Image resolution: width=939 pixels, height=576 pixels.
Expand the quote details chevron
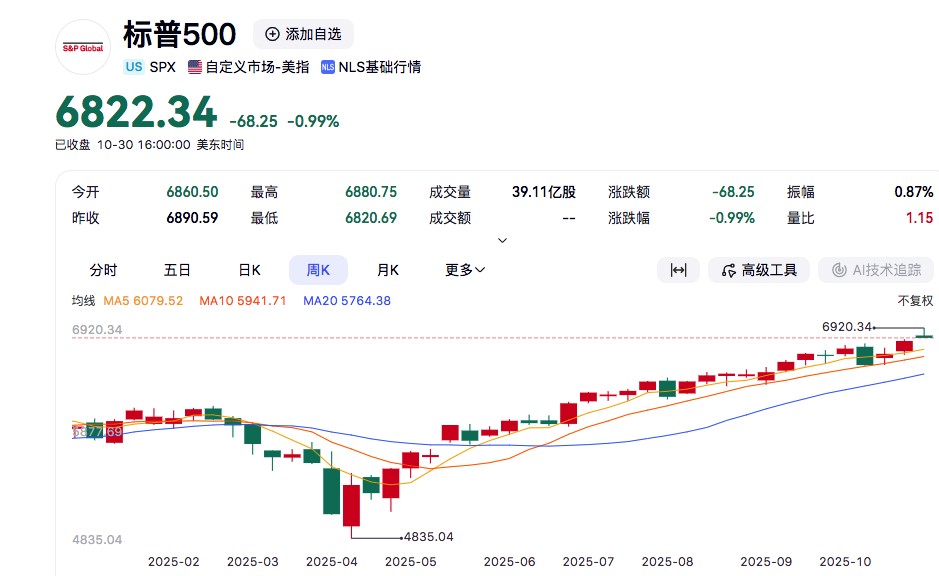coord(502,240)
